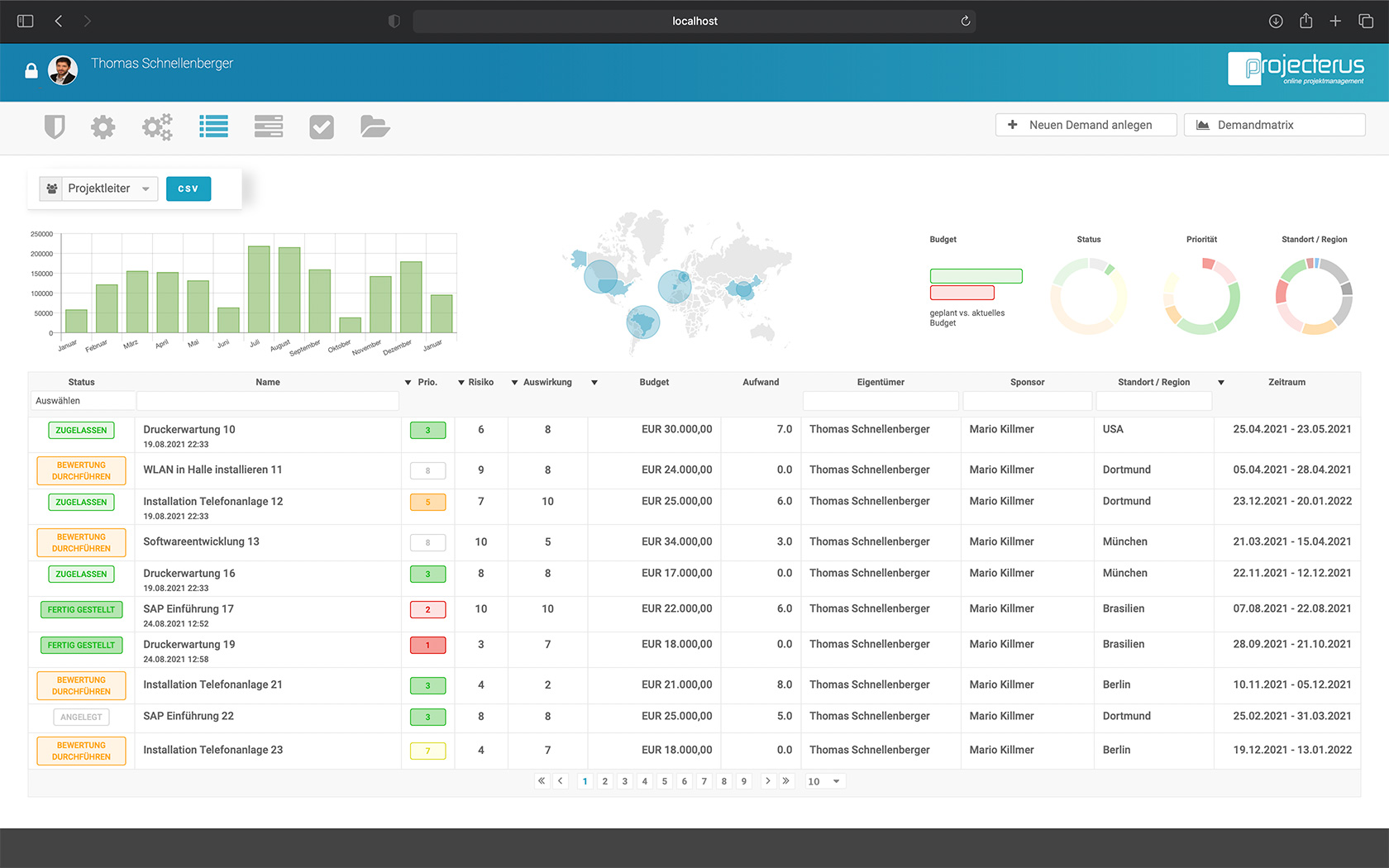Select page 3 in the table pagination
The height and width of the screenshot is (868, 1389).
[x=624, y=780]
